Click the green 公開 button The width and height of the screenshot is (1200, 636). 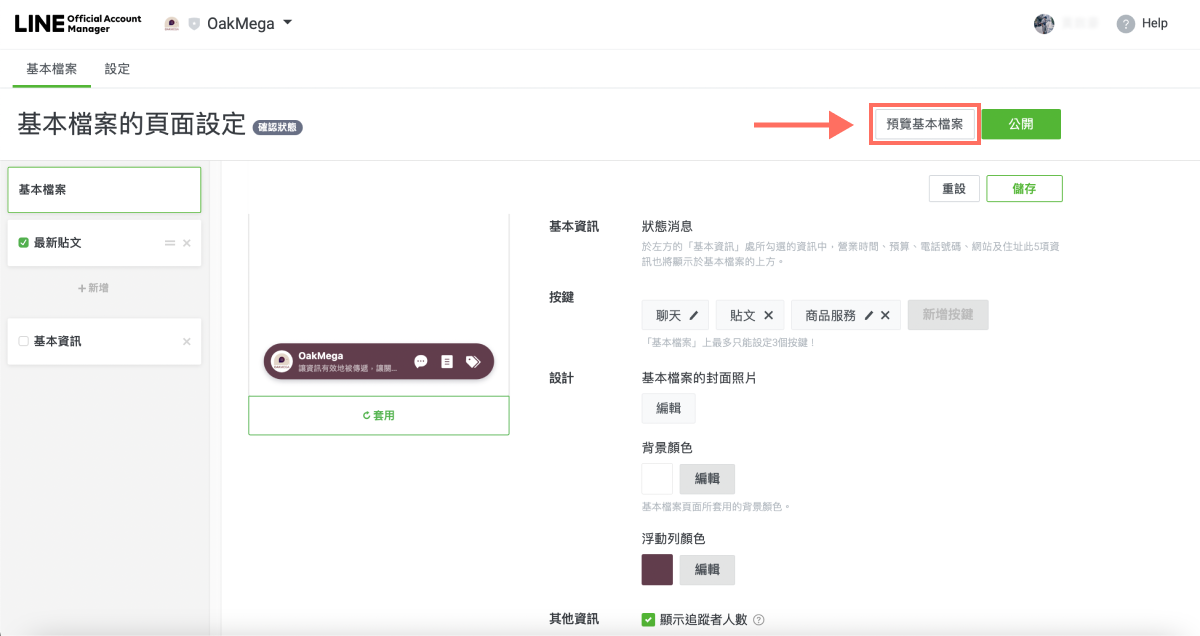[x=1021, y=124]
